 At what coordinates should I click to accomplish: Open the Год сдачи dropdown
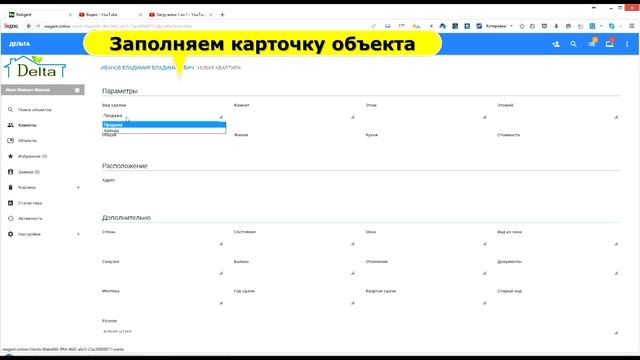tap(294, 302)
